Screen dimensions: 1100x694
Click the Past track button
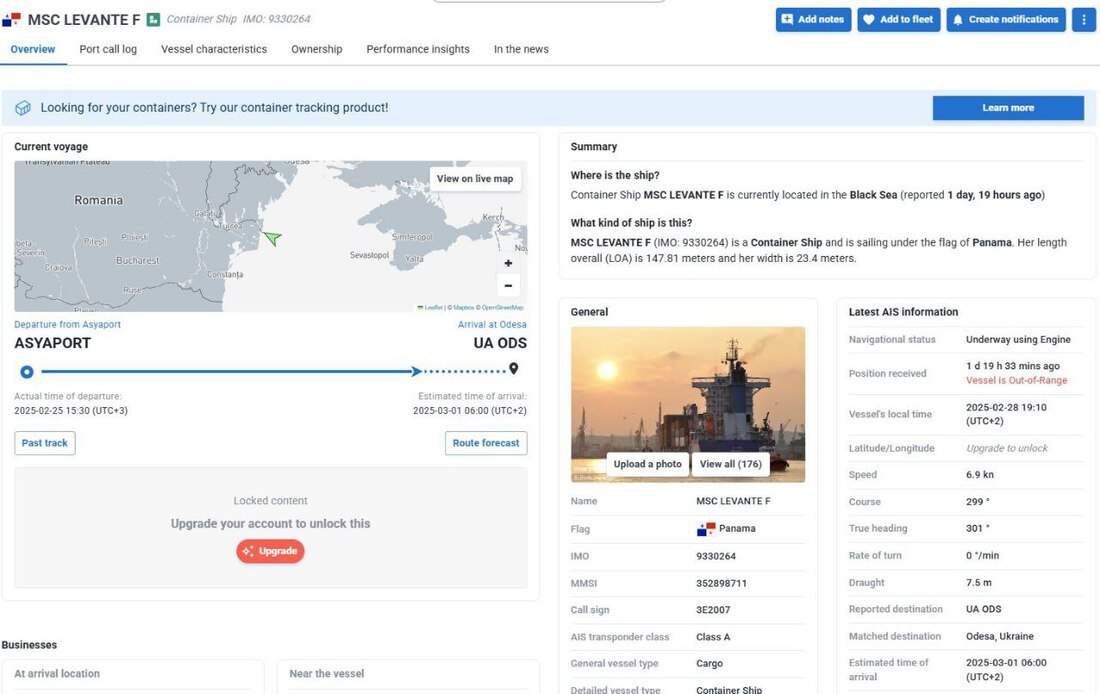[45, 443]
